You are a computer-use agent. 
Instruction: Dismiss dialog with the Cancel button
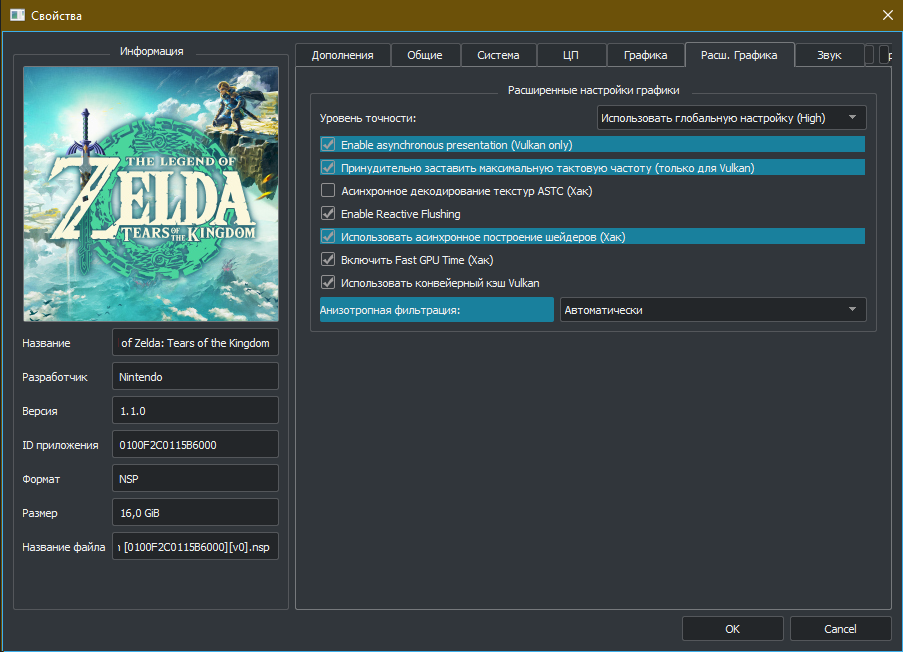(840, 629)
